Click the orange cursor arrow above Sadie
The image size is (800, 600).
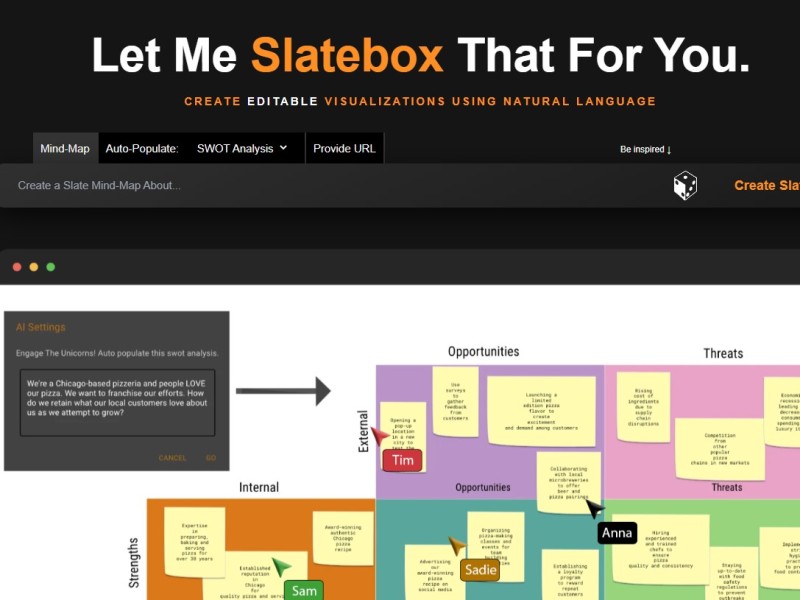coord(457,546)
